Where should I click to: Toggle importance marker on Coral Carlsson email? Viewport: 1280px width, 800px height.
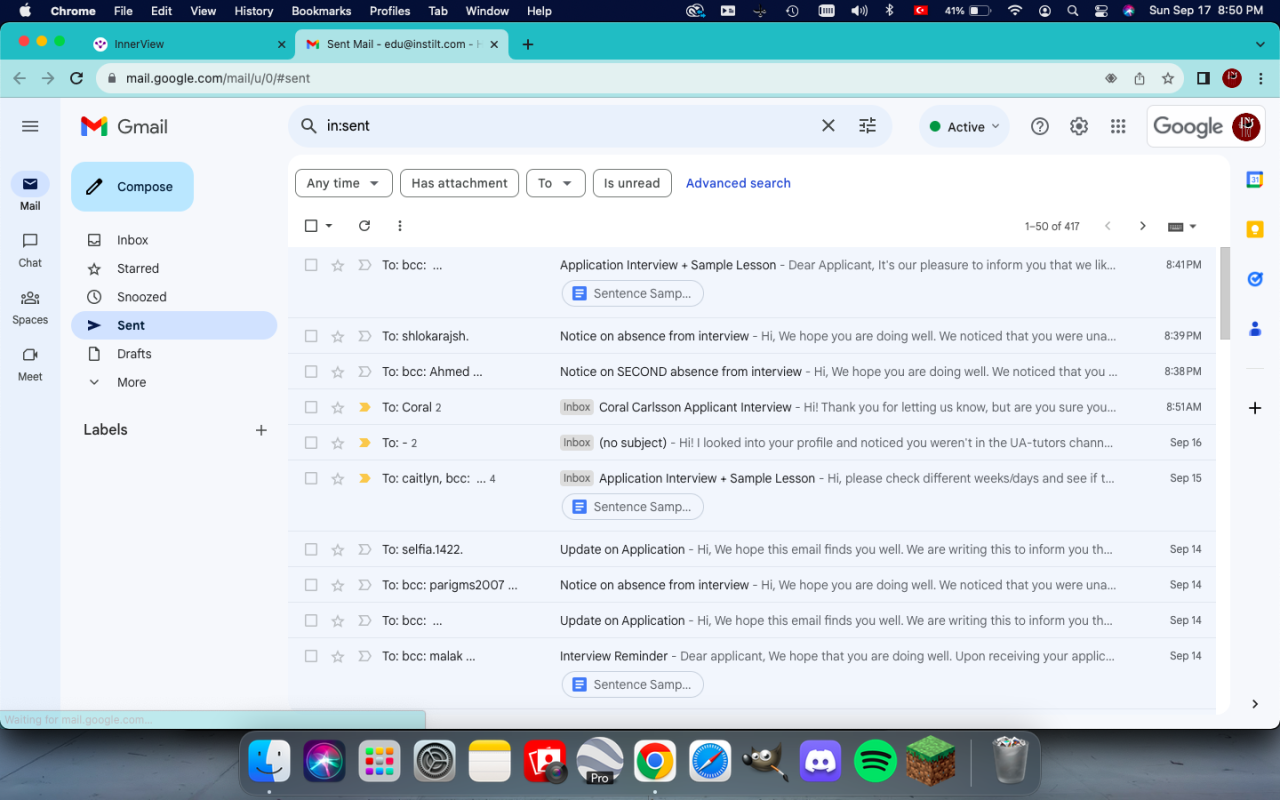click(364, 407)
